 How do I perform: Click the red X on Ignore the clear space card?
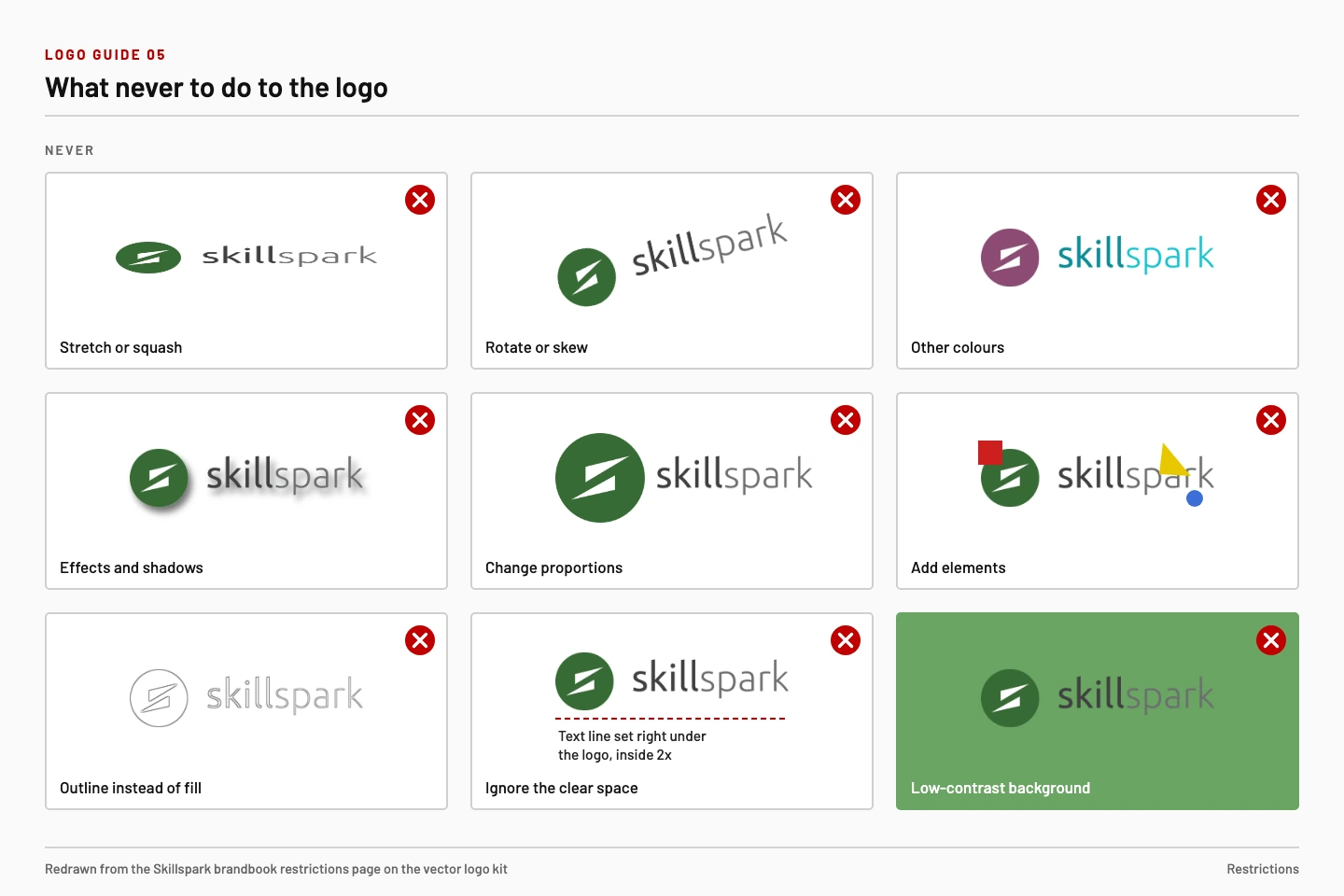pos(846,640)
